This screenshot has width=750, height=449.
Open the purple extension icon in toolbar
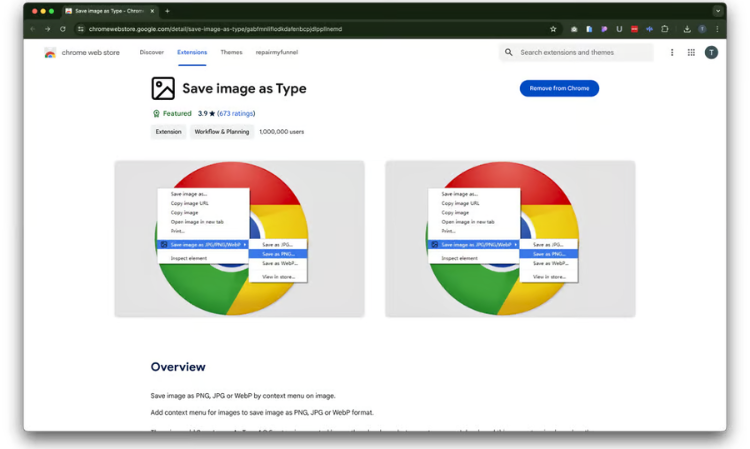[604, 29]
